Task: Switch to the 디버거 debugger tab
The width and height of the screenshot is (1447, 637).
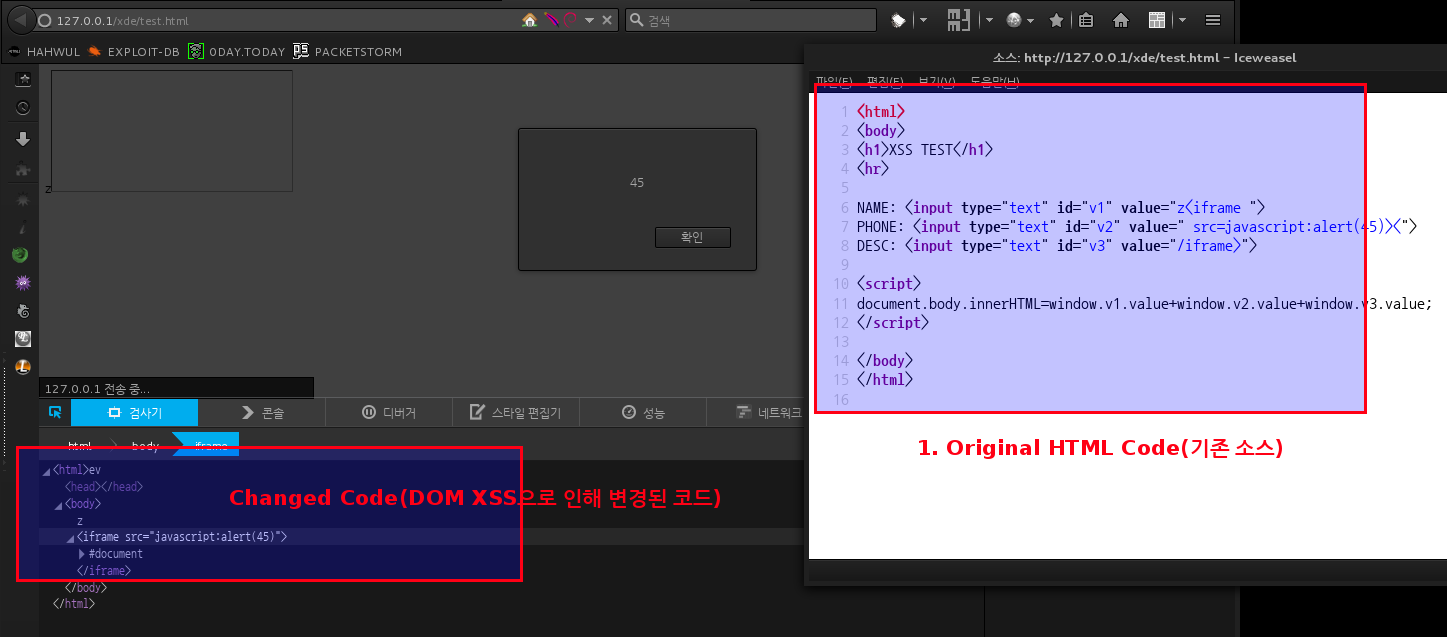Action: [x=388, y=412]
